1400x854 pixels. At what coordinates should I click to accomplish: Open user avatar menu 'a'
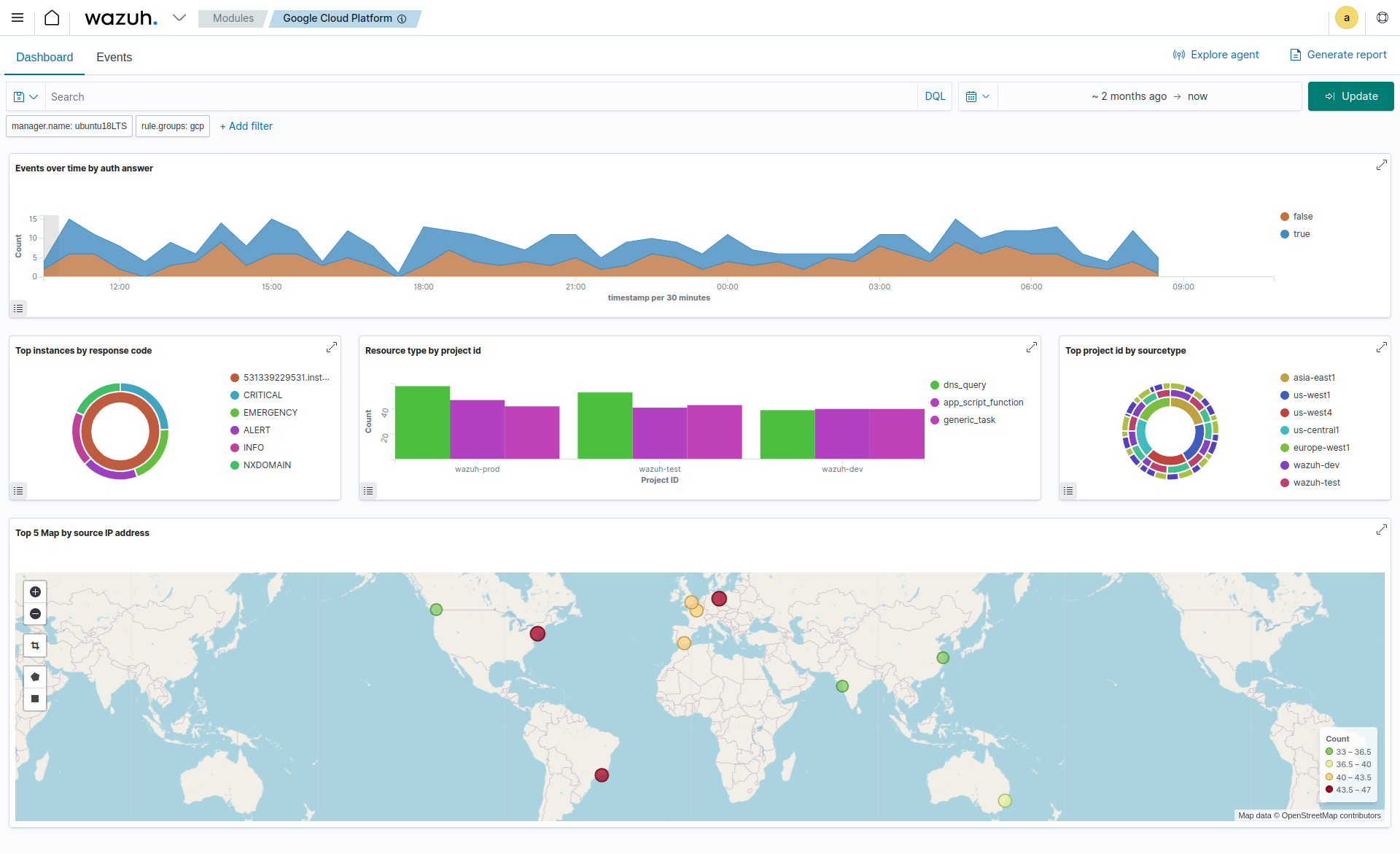1347,18
